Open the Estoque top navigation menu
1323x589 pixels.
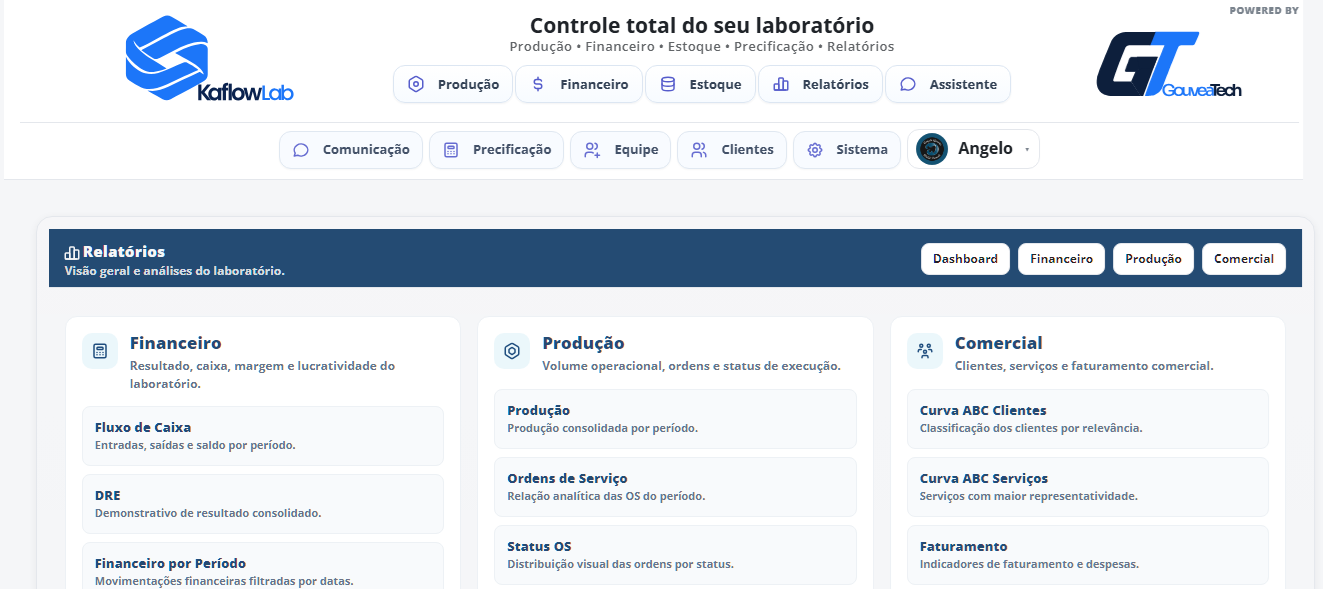click(x=700, y=85)
